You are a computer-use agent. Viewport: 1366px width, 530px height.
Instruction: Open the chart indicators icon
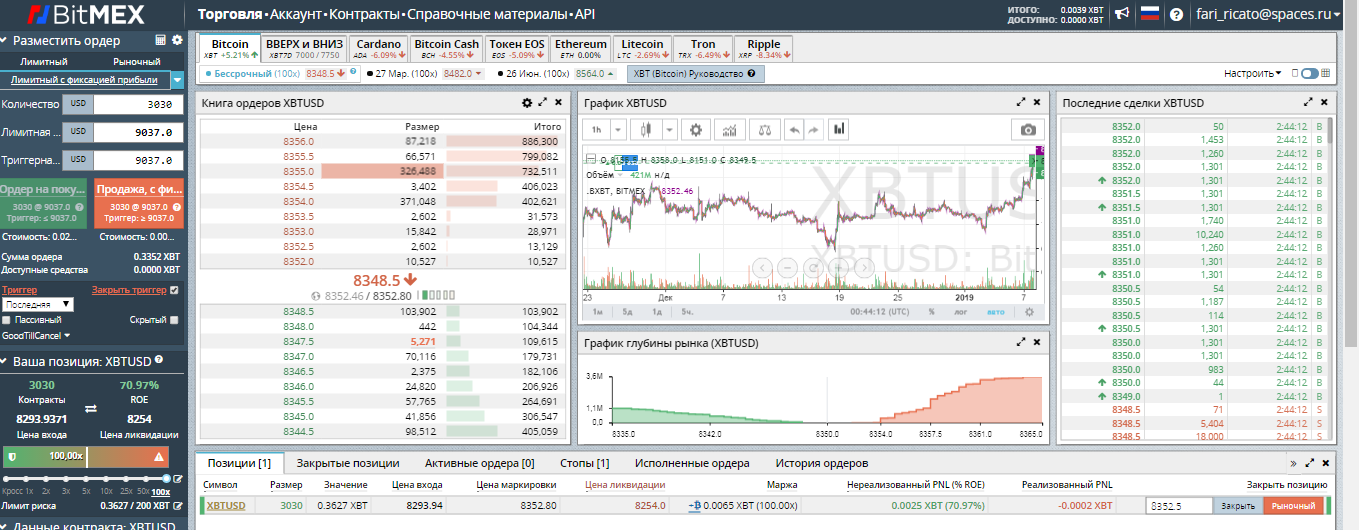[x=731, y=129]
